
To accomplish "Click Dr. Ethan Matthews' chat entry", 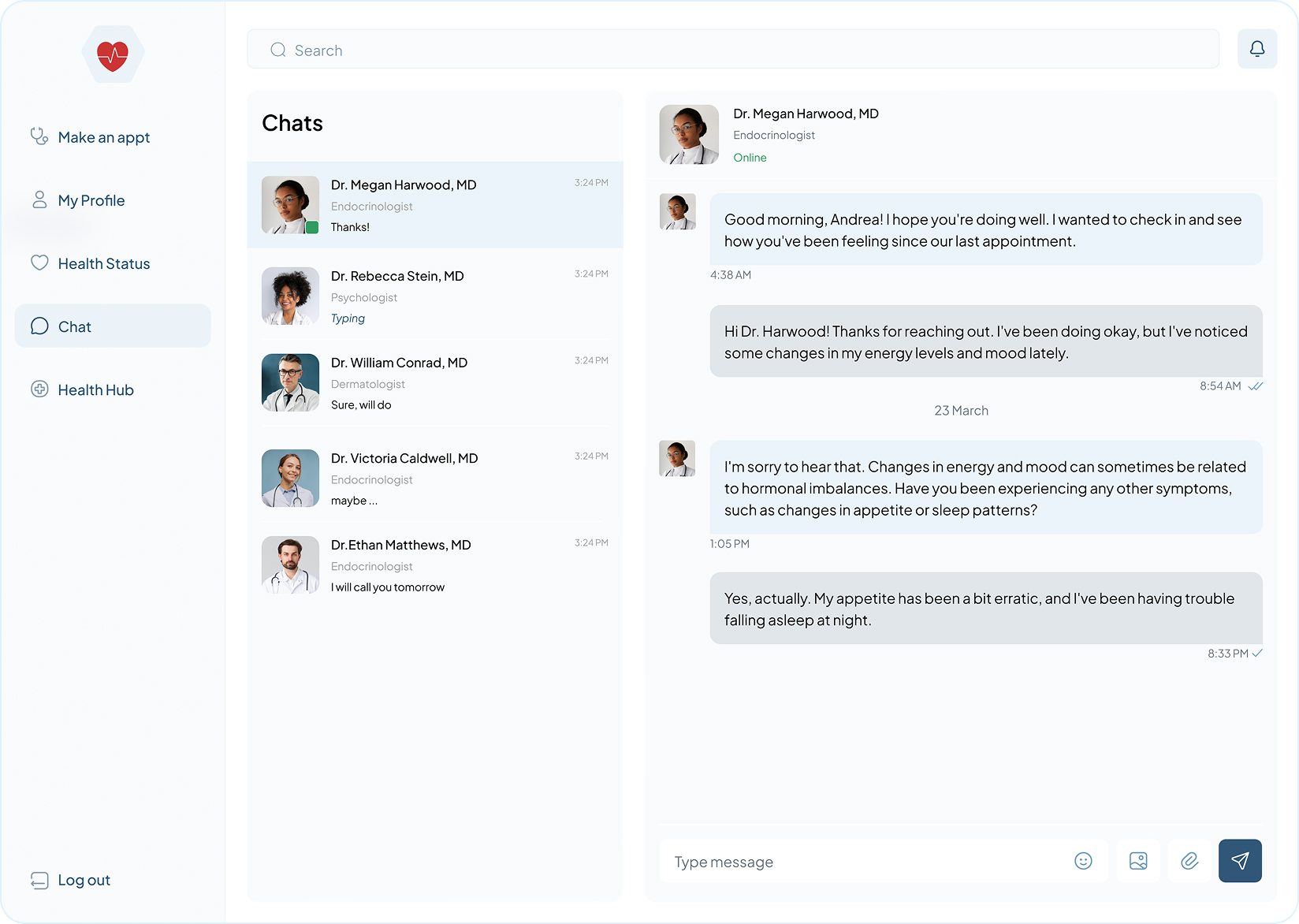I will tap(434, 565).
